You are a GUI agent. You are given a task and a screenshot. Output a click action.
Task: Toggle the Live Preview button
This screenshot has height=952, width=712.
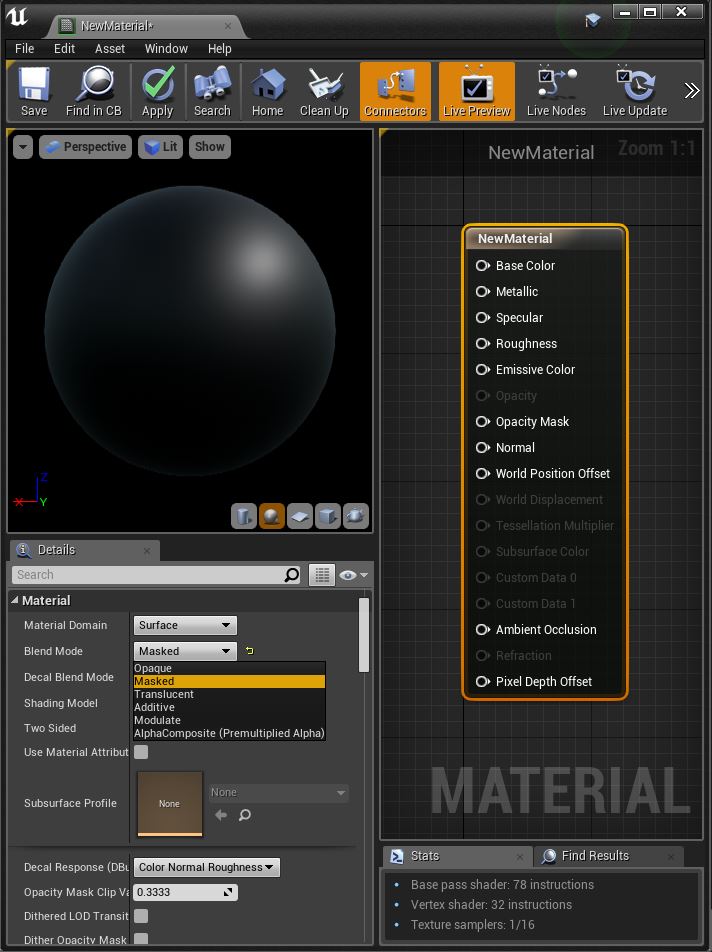click(476, 91)
